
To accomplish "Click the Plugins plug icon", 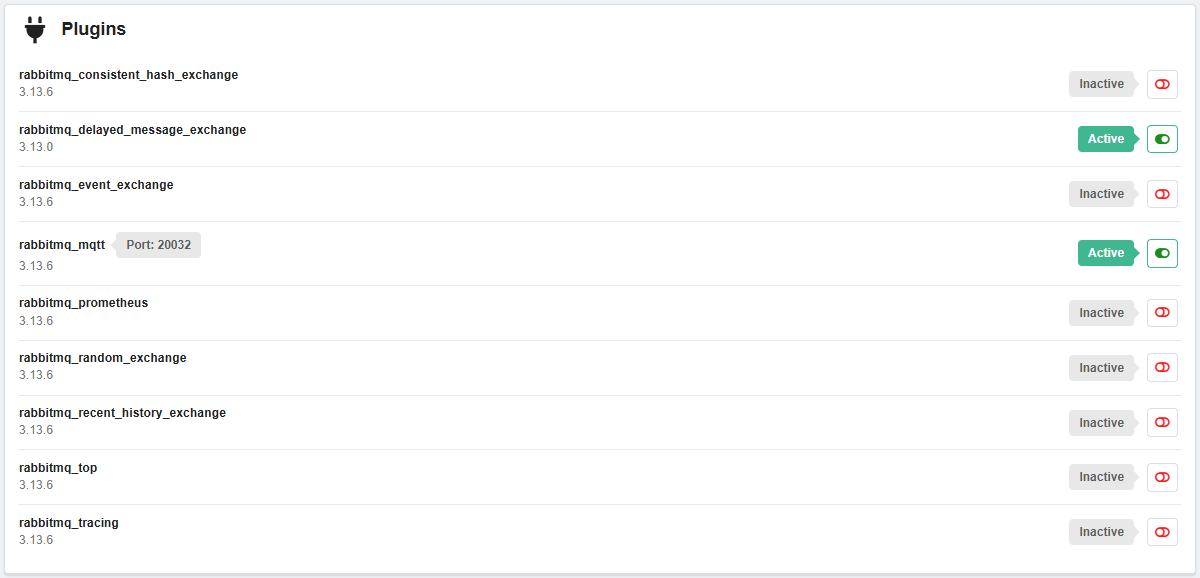I will [x=35, y=30].
